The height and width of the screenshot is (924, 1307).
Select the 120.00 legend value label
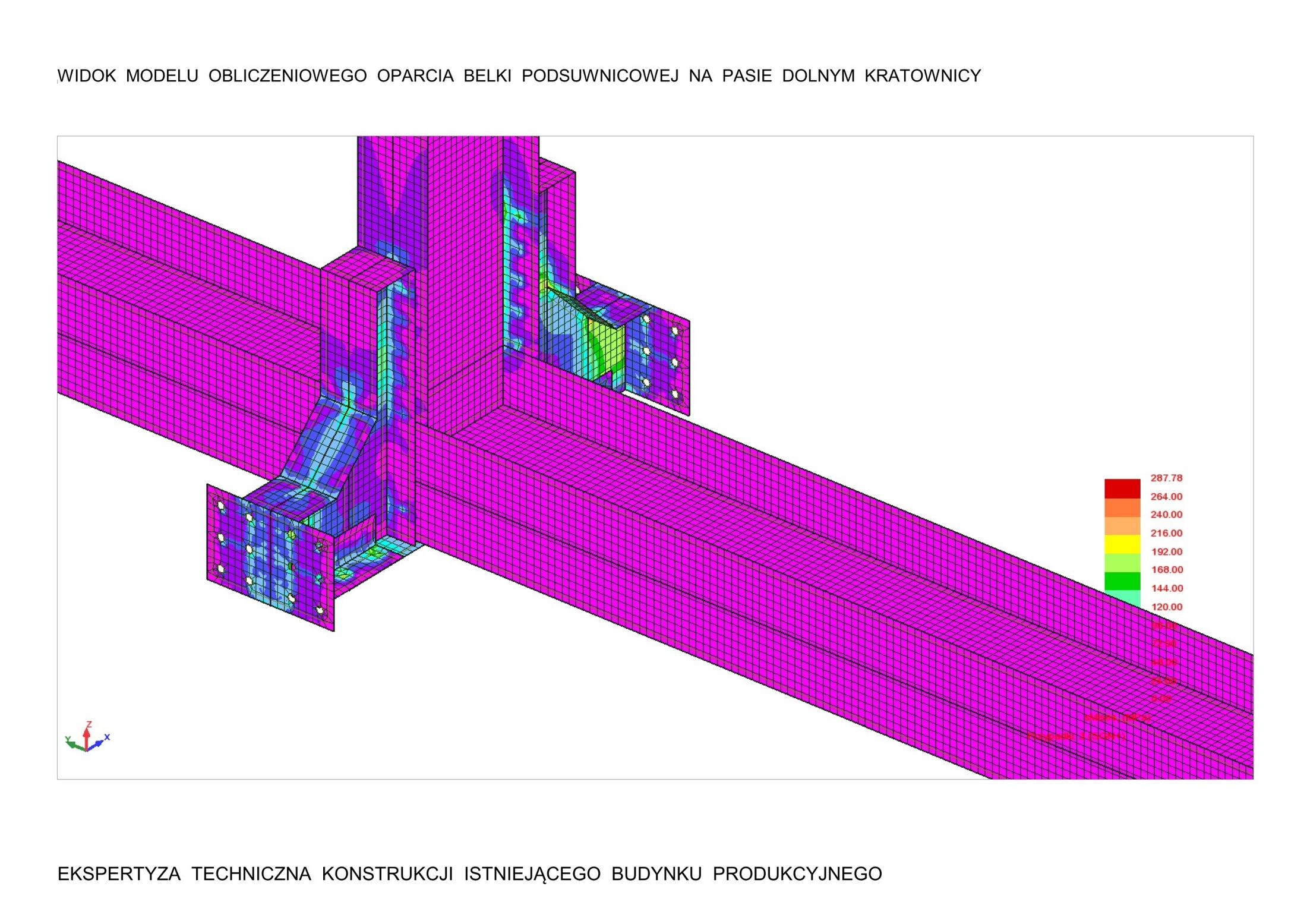[x=1166, y=607]
